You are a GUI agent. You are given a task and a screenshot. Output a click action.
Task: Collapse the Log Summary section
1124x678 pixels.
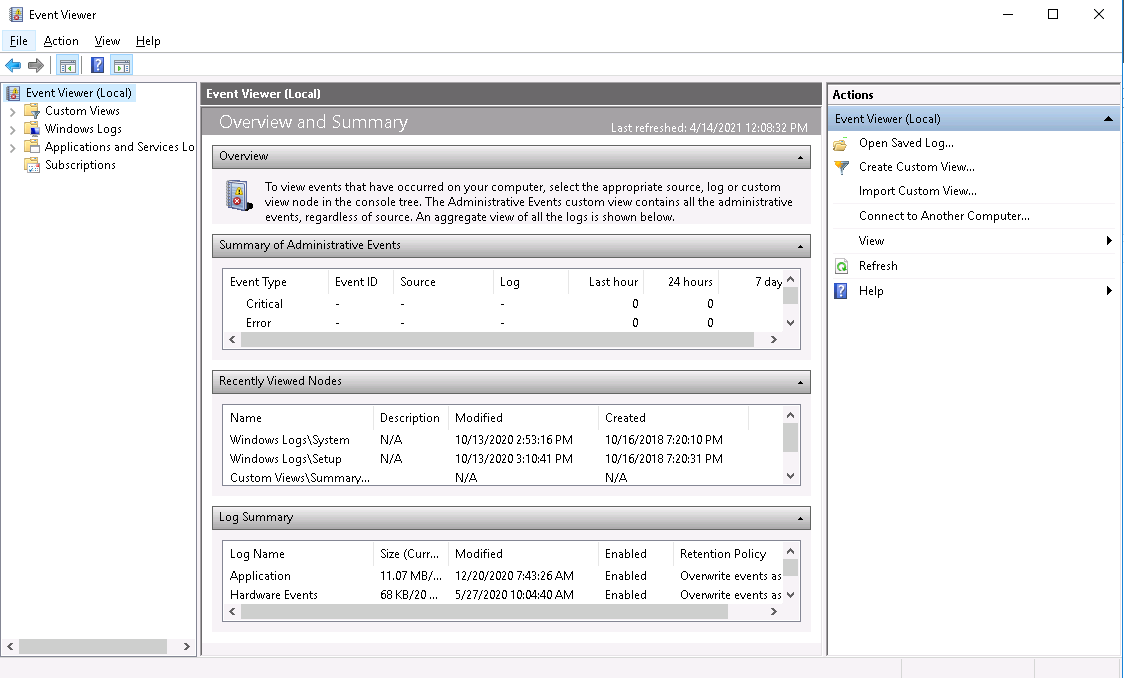(800, 518)
